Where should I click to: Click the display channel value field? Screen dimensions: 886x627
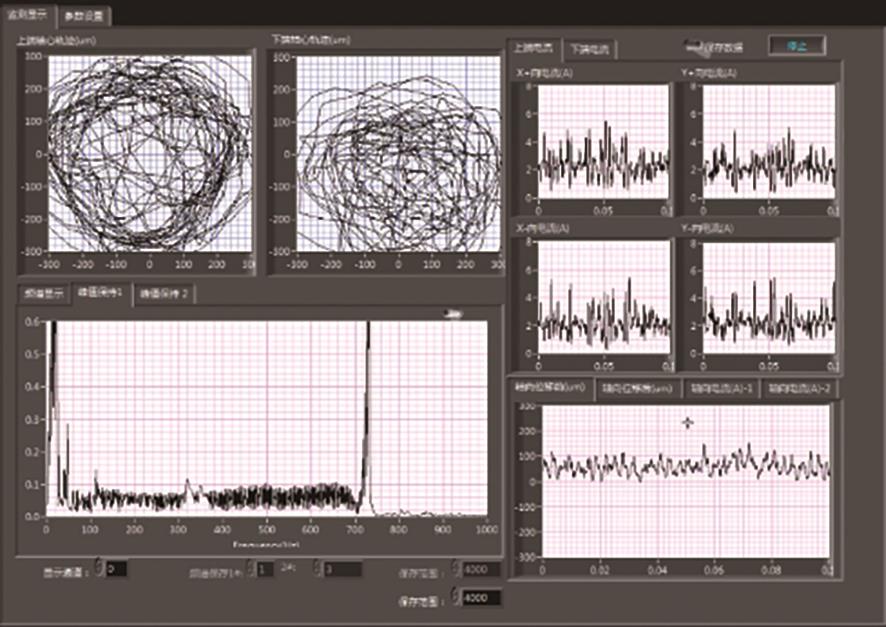point(116,569)
